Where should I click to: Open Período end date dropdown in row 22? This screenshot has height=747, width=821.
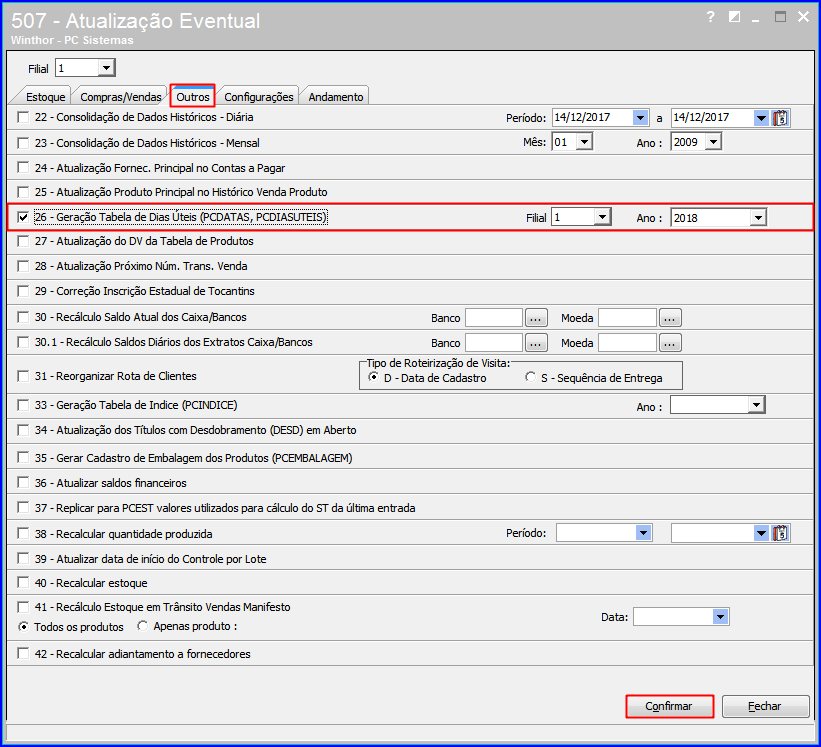click(x=761, y=118)
